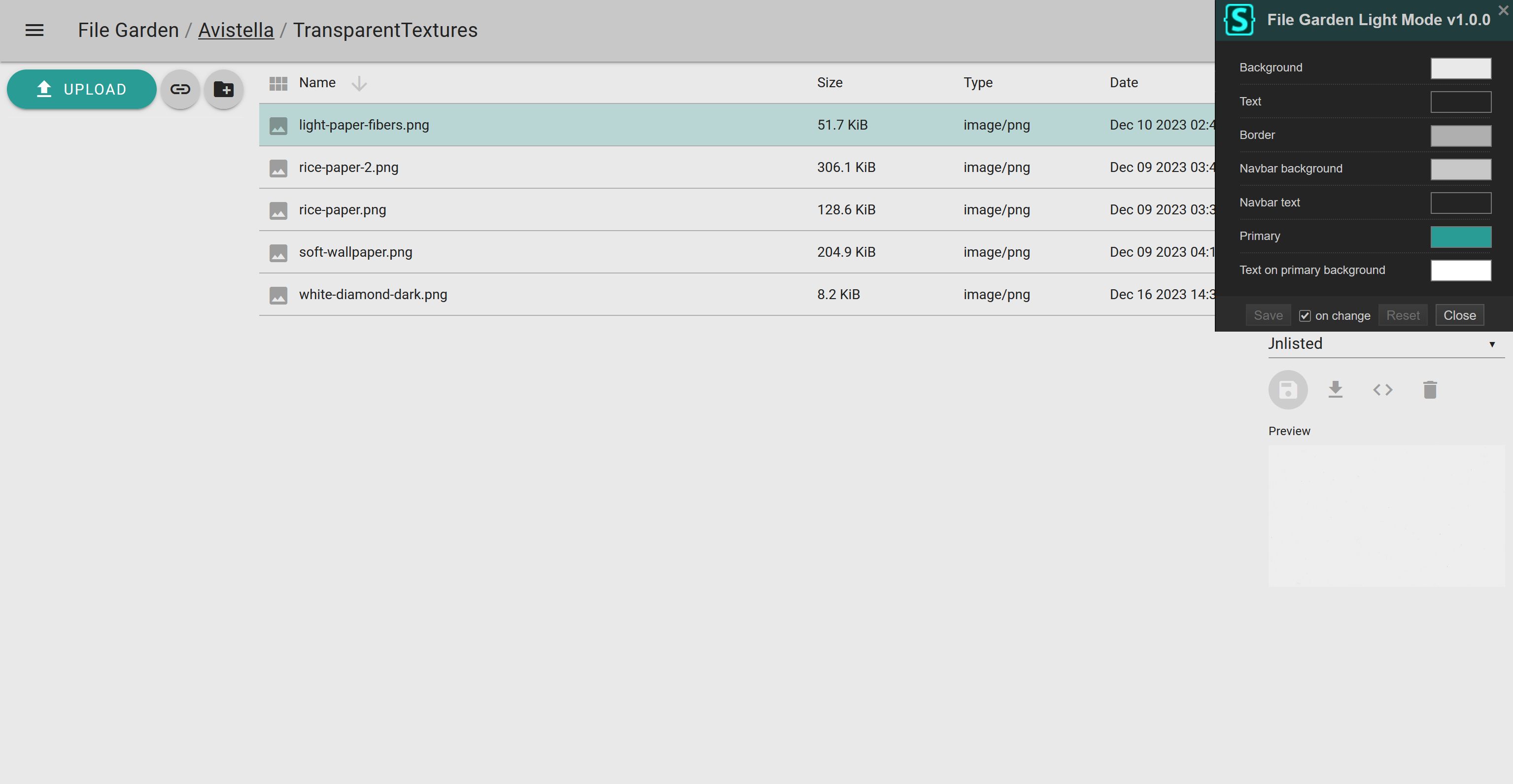The width and height of the screenshot is (1513, 784).
Task: Enable the on change auto-save option
Action: (x=1304, y=315)
